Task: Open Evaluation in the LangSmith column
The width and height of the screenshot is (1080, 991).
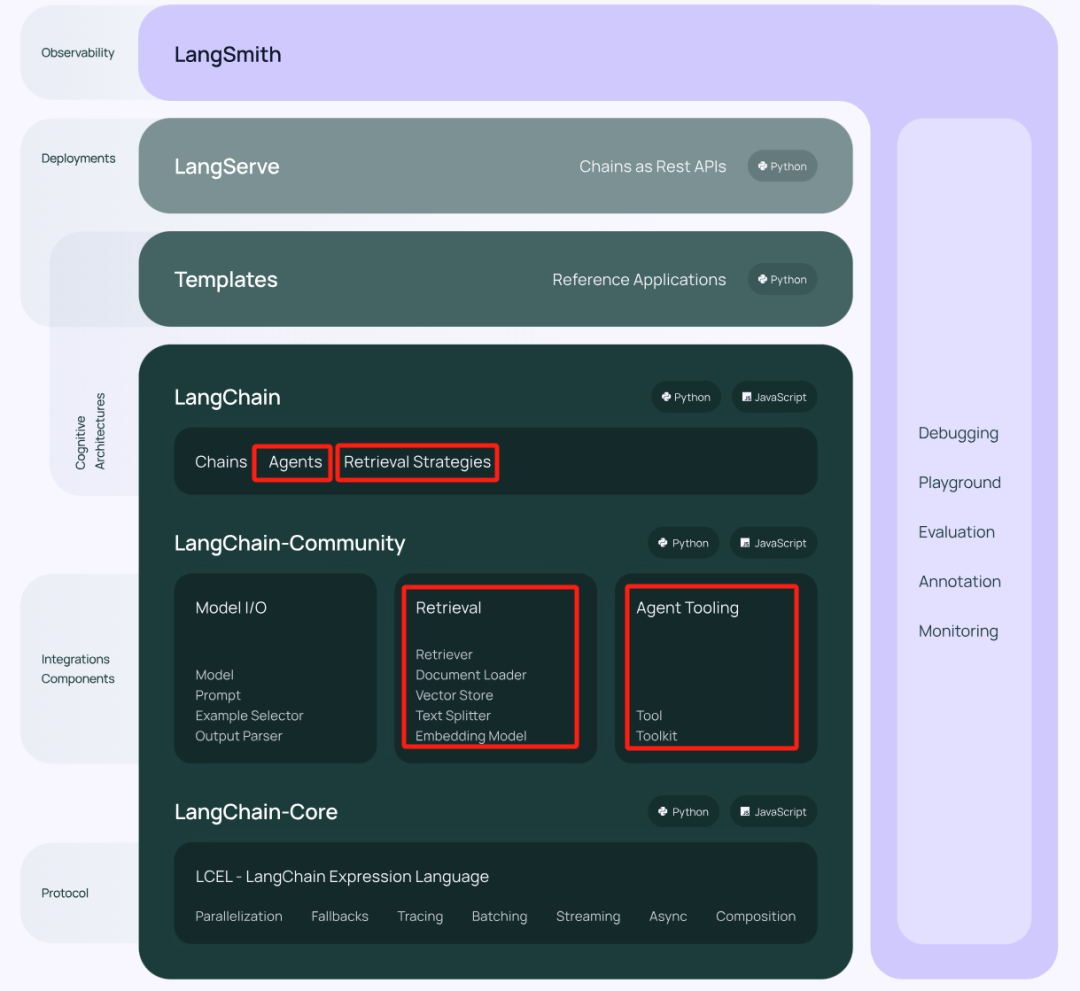Action: click(x=957, y=532)
